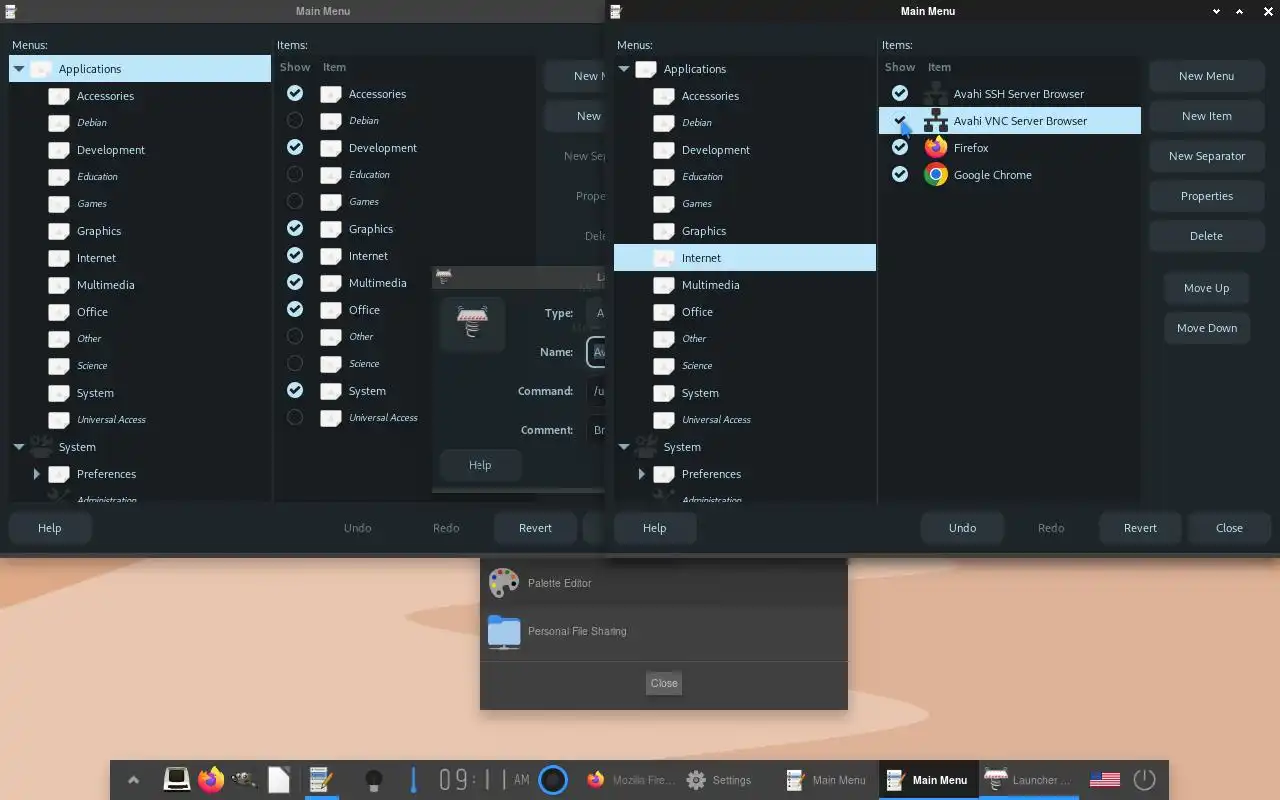Click the Internet folder icon in front window tree
1280x800 pixels.
(664, 258)
